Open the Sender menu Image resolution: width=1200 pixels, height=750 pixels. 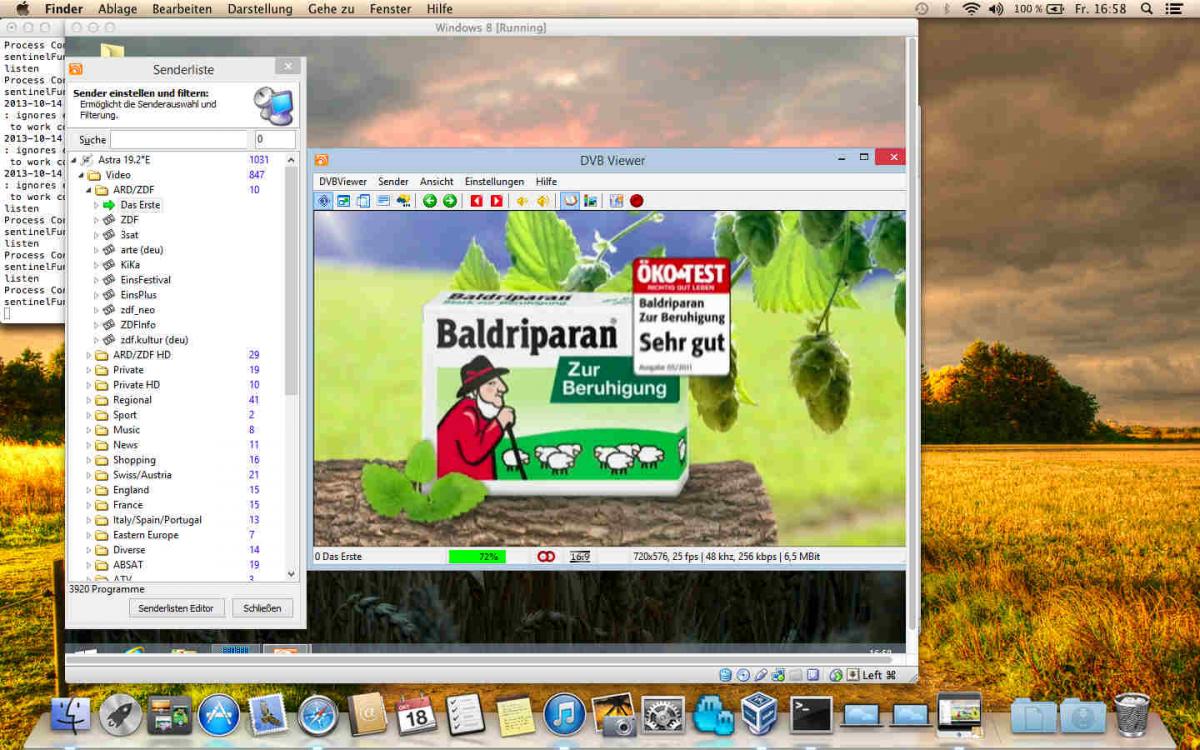[x=393, y=182]
